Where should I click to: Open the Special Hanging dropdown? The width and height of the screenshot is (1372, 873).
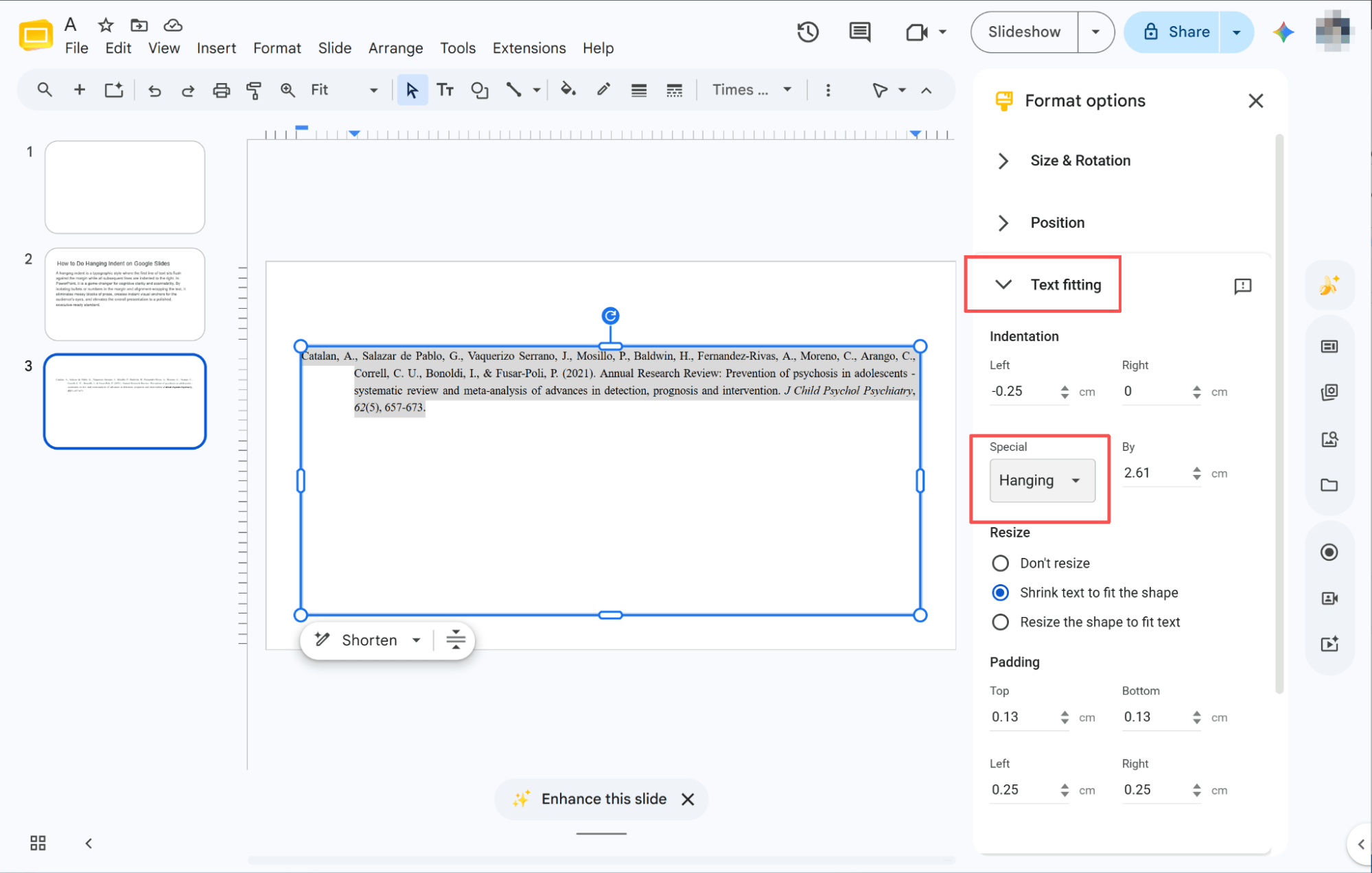pyautogui.click(x=1042, y=480)
